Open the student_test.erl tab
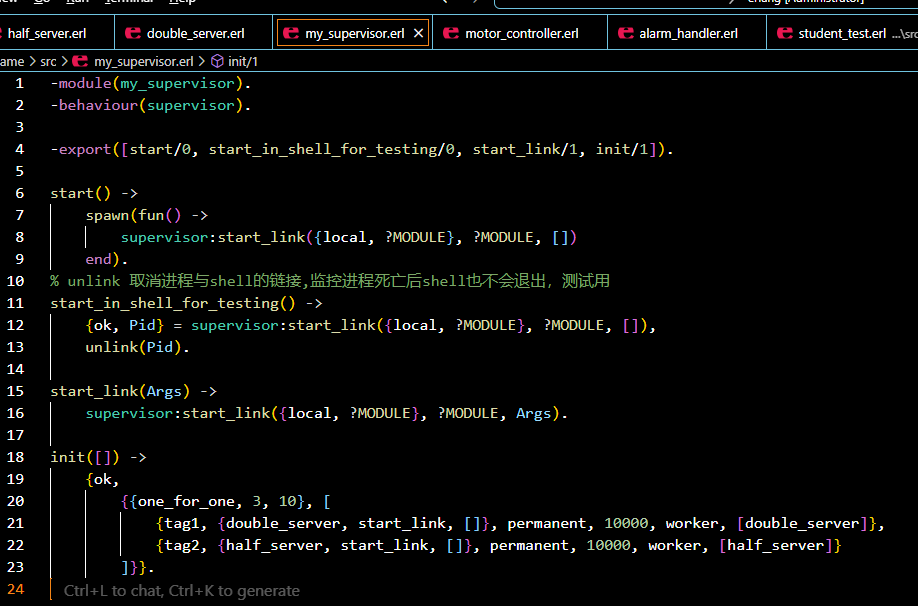Viewport: 918px width, 606px height. click(x=842, y=33)
